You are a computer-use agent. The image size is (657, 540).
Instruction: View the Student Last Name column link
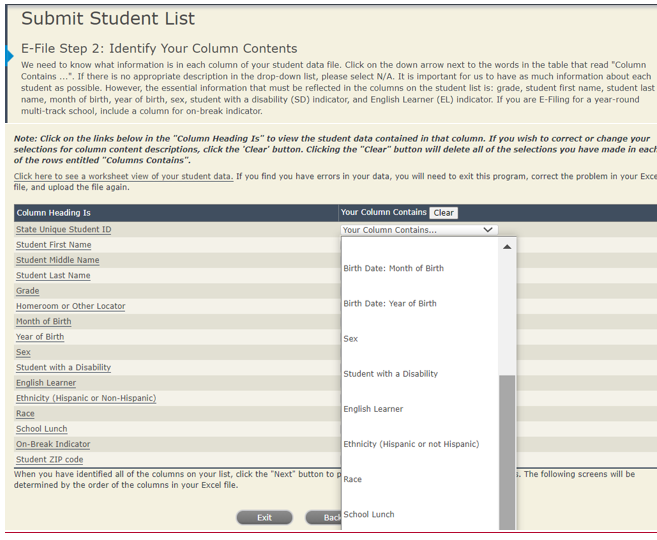[x=53, y=276]
